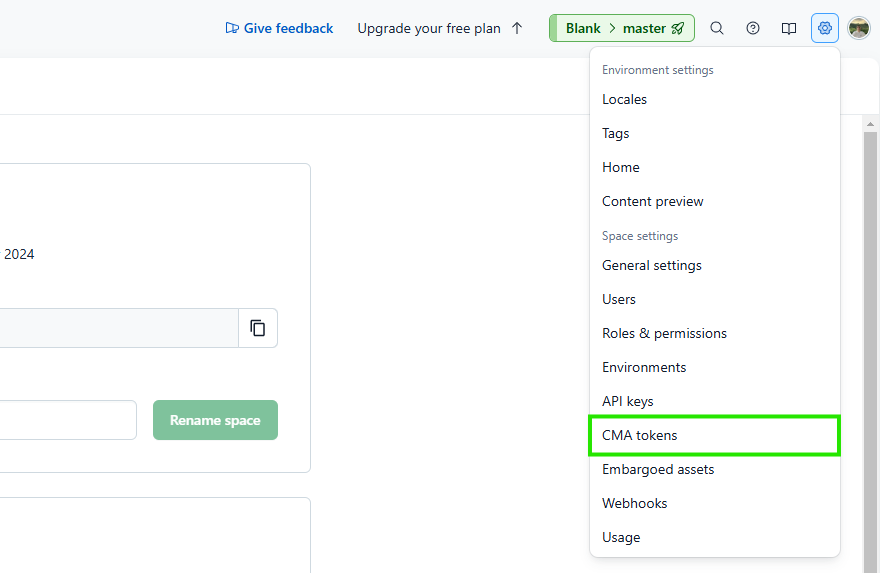This screenshot has height=573, width=880.
Task: Close the settings gear menu
Action: pyautogui.click(x=824, y=28)
